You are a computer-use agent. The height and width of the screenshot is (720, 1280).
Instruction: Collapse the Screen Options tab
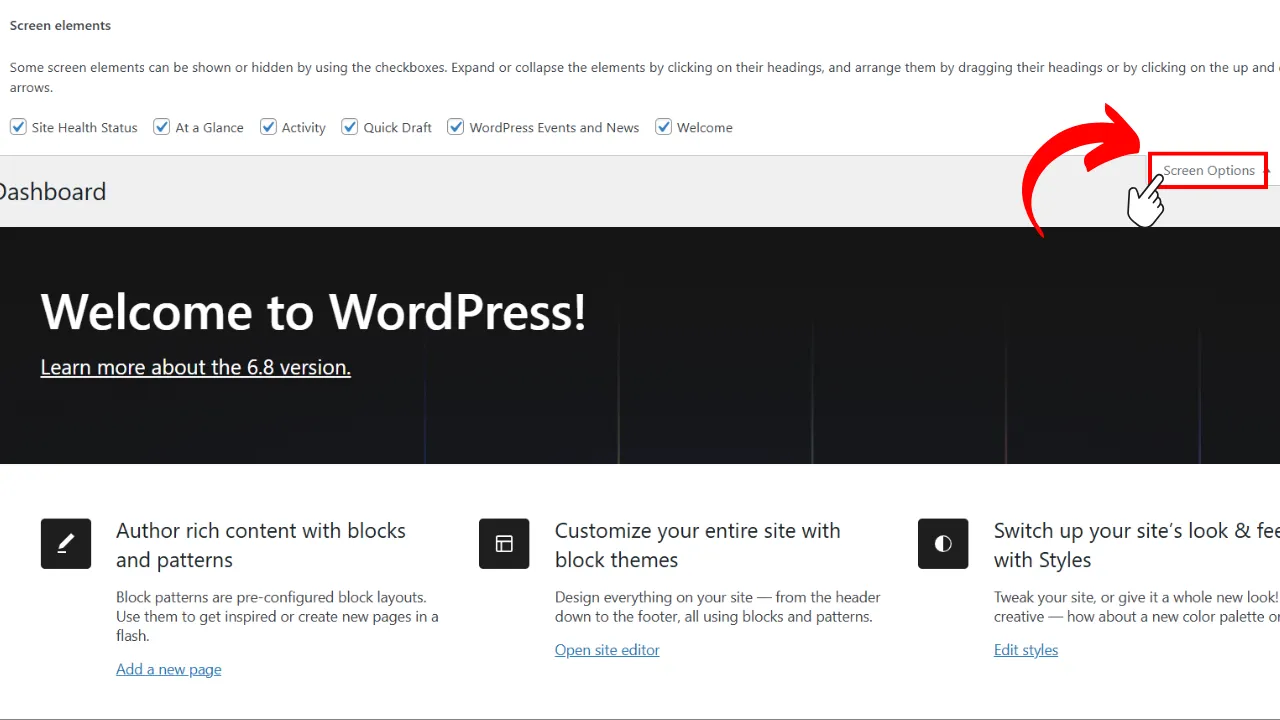(x=1209, y=170)
